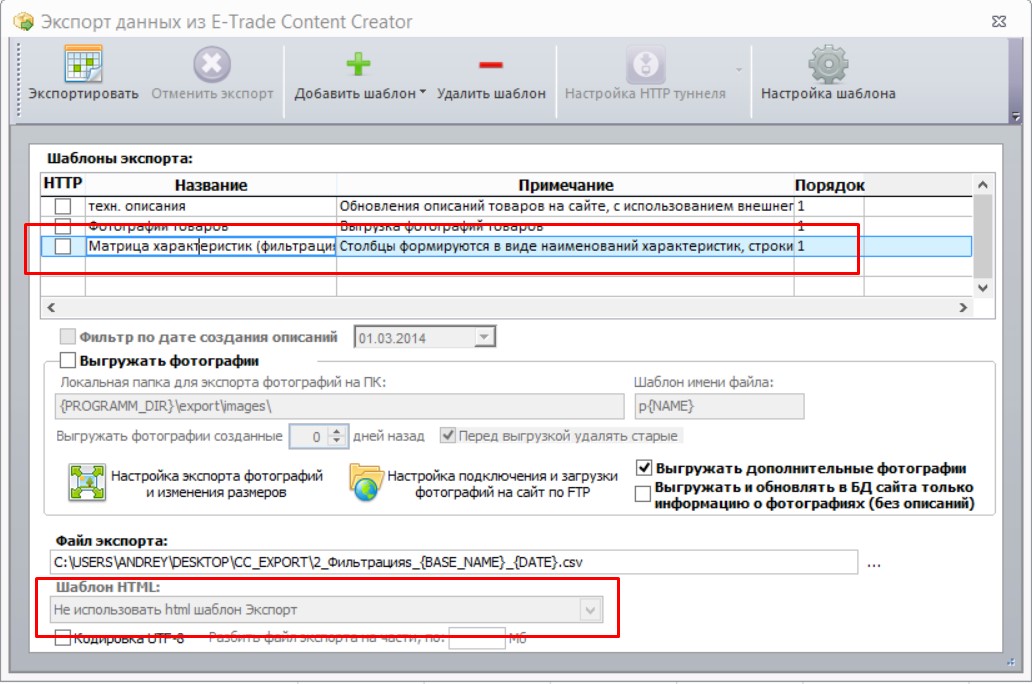Click the Шаблон имени файла p{NAME} field
This screenshot has height=684, width=1032.
pyautogui.click(x=719, y=406)
